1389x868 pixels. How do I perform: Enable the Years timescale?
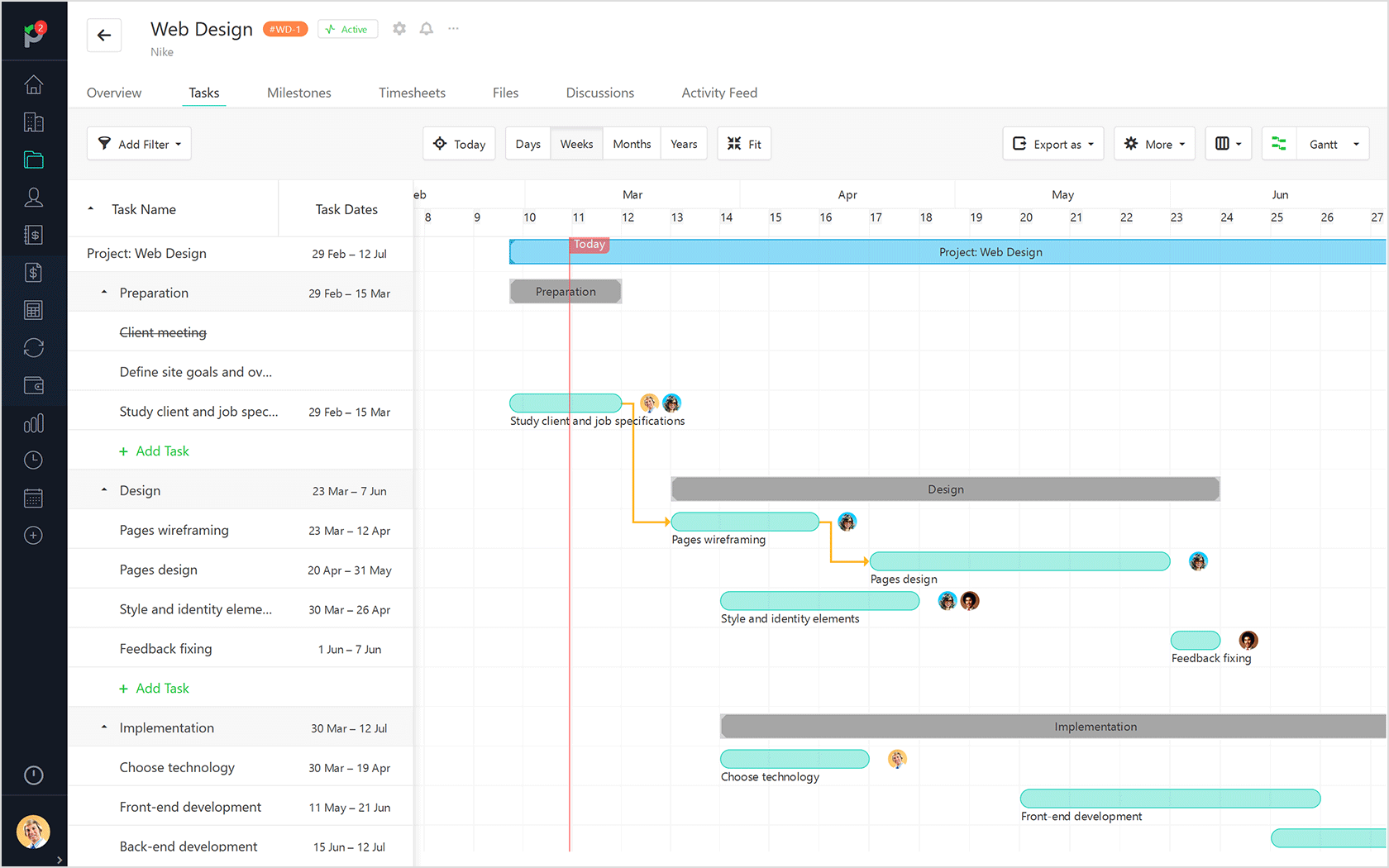click(x=684, y=143)
